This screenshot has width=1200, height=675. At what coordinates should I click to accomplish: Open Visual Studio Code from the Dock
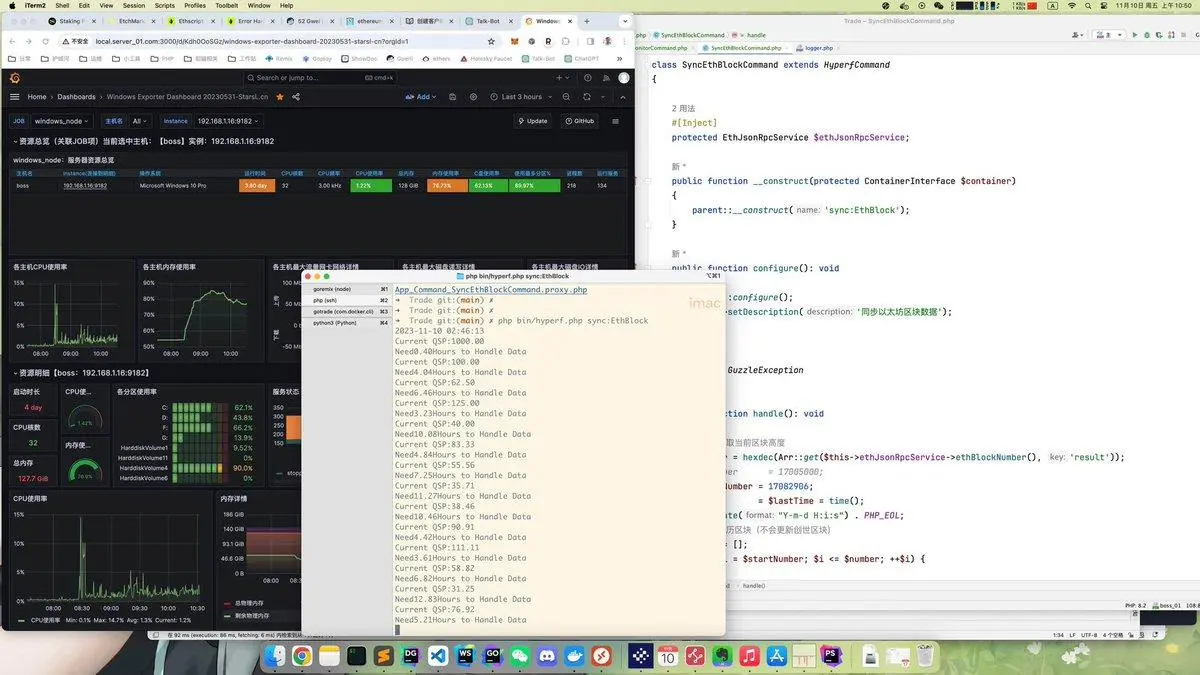click(x=437, y=656)
